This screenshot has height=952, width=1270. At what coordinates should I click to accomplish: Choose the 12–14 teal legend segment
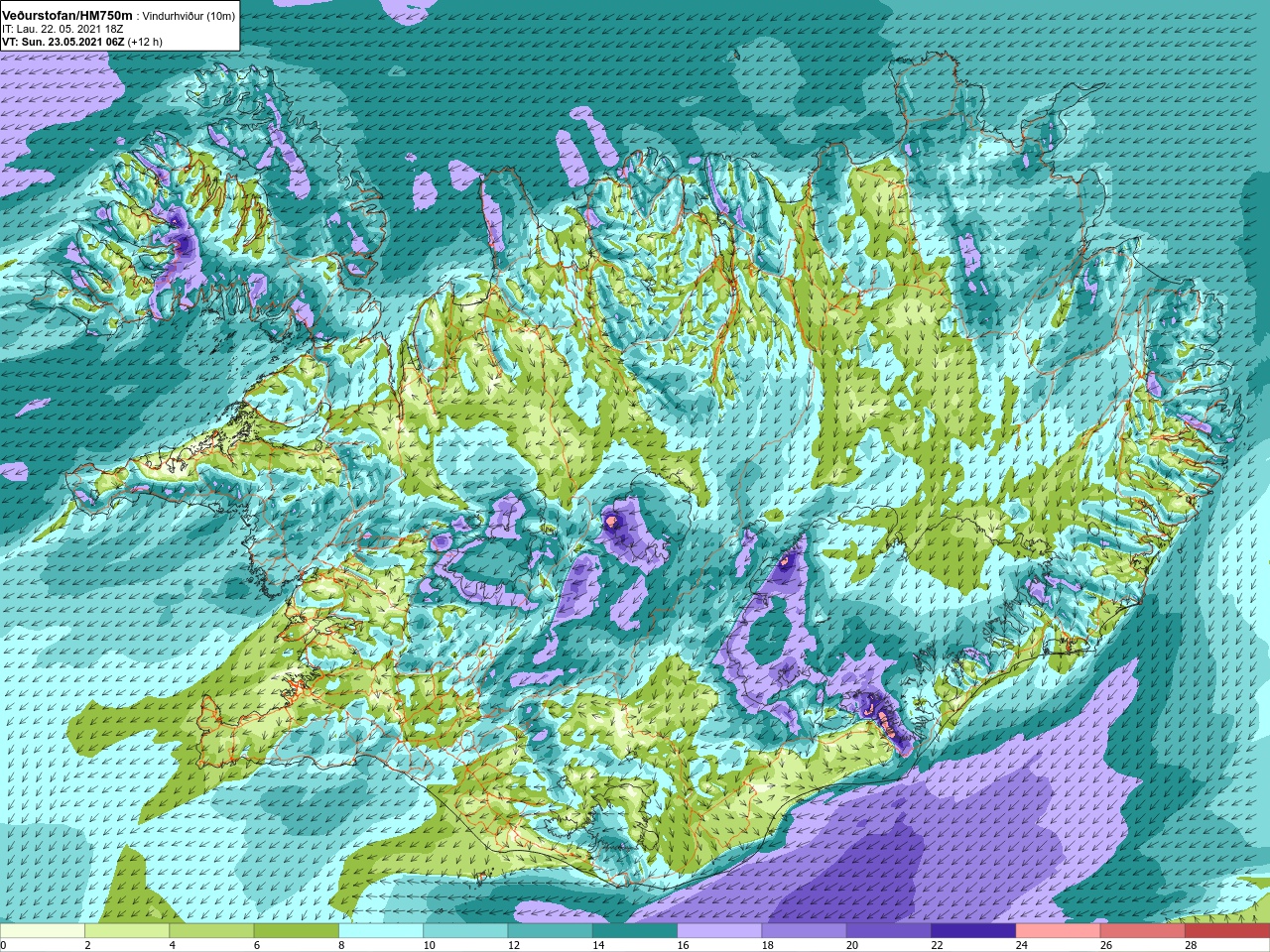(551, 931)
